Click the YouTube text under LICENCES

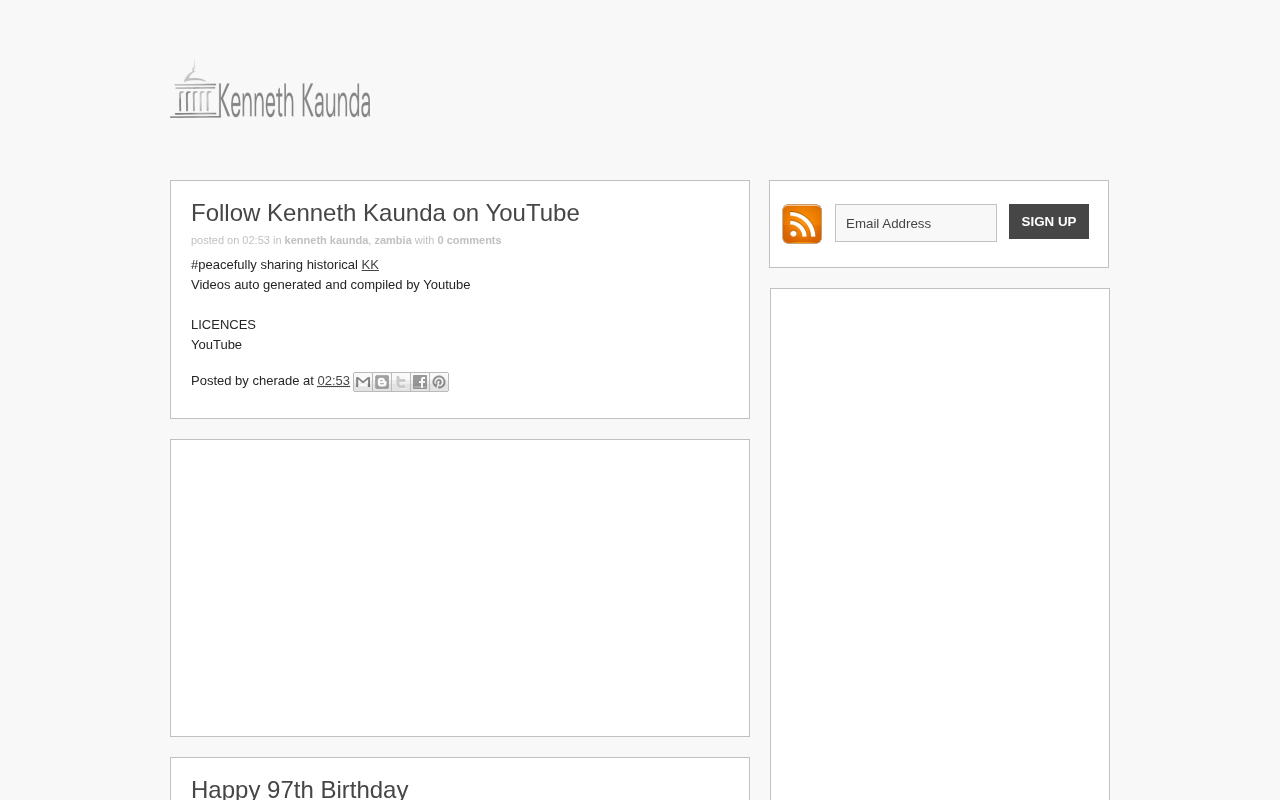tap(216, 344)
